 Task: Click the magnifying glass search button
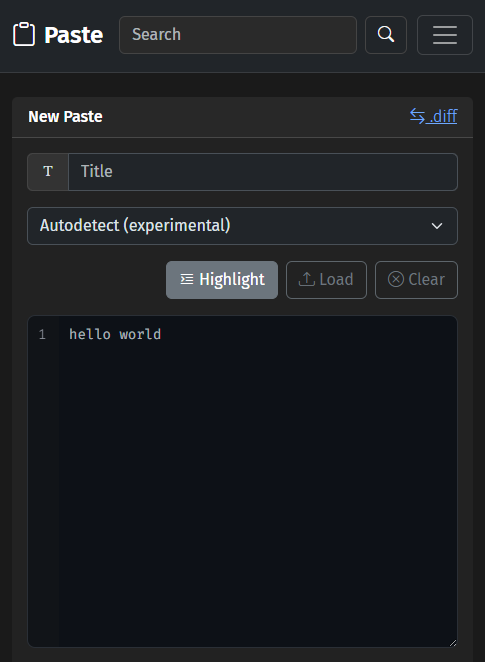386,35
